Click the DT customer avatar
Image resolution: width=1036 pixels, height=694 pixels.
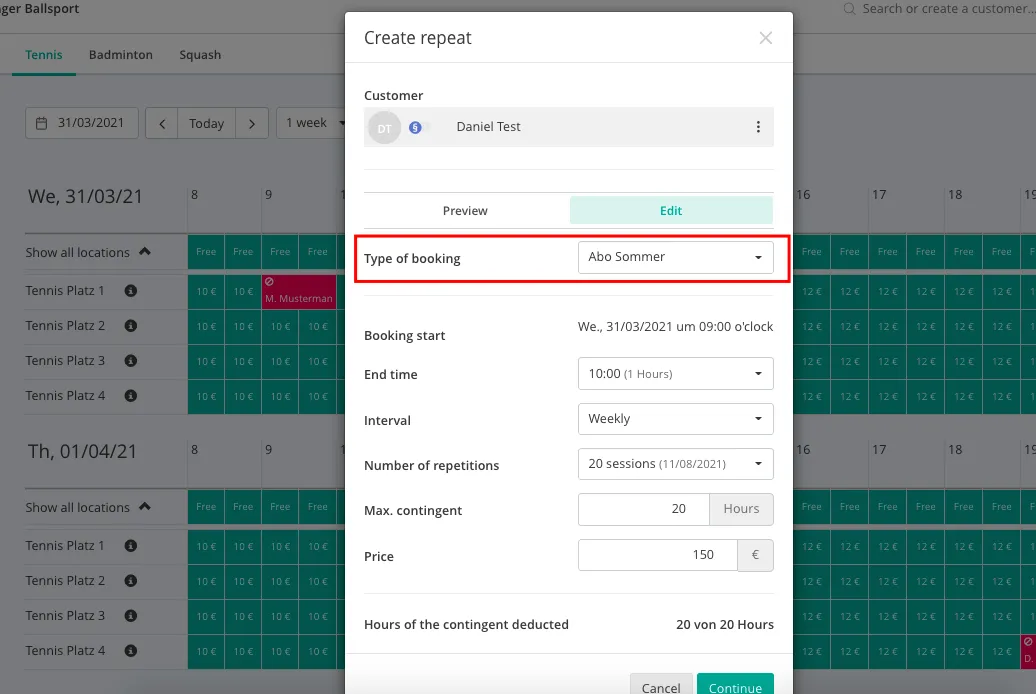pyautogui.click(x=384, y=128)
